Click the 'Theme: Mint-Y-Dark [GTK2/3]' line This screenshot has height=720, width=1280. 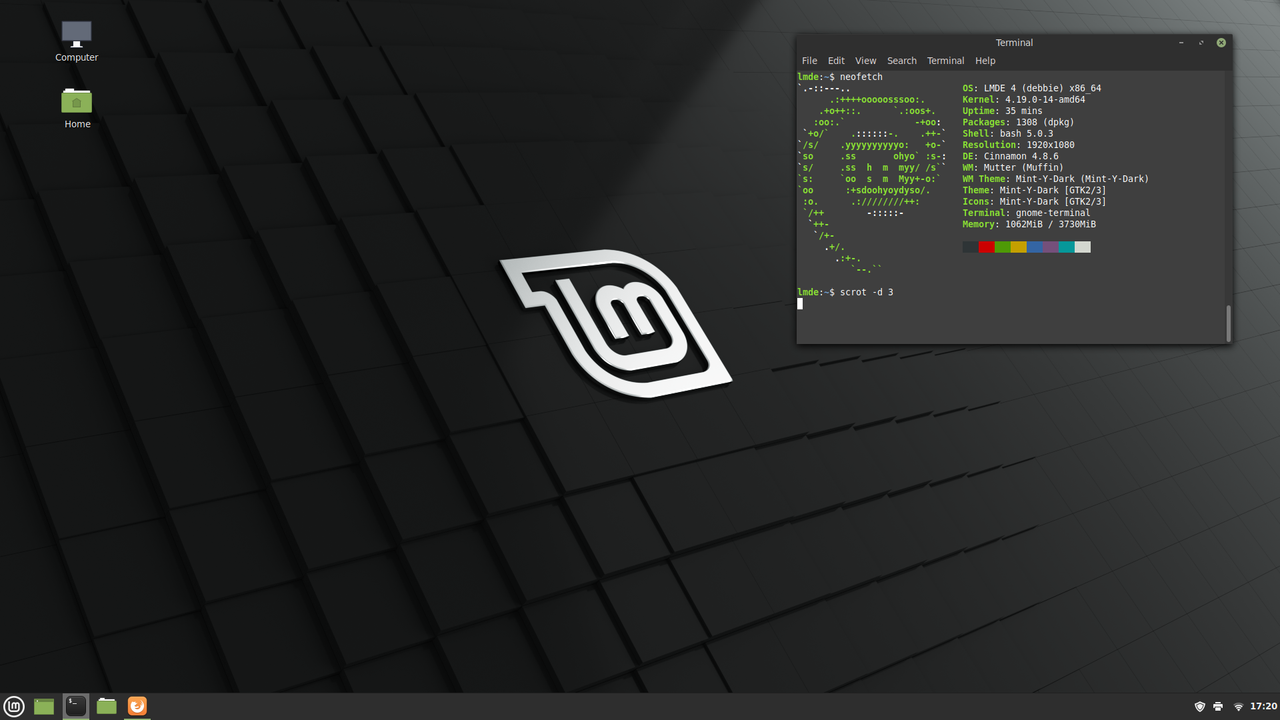coord(1034,190)
